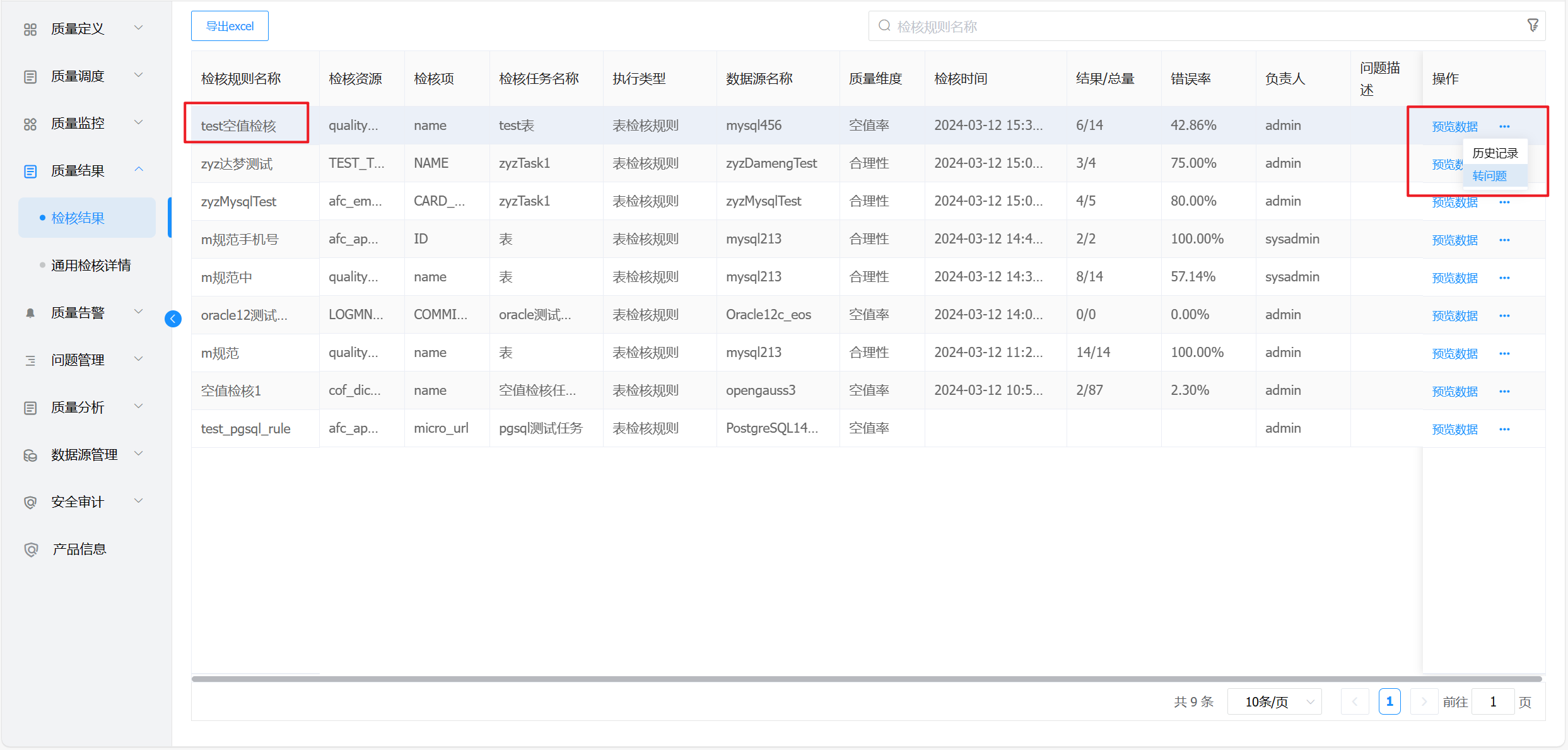This screenshot has width=1568, height=750.
Task: Click the 导出excel button
Action: (230, 26)
